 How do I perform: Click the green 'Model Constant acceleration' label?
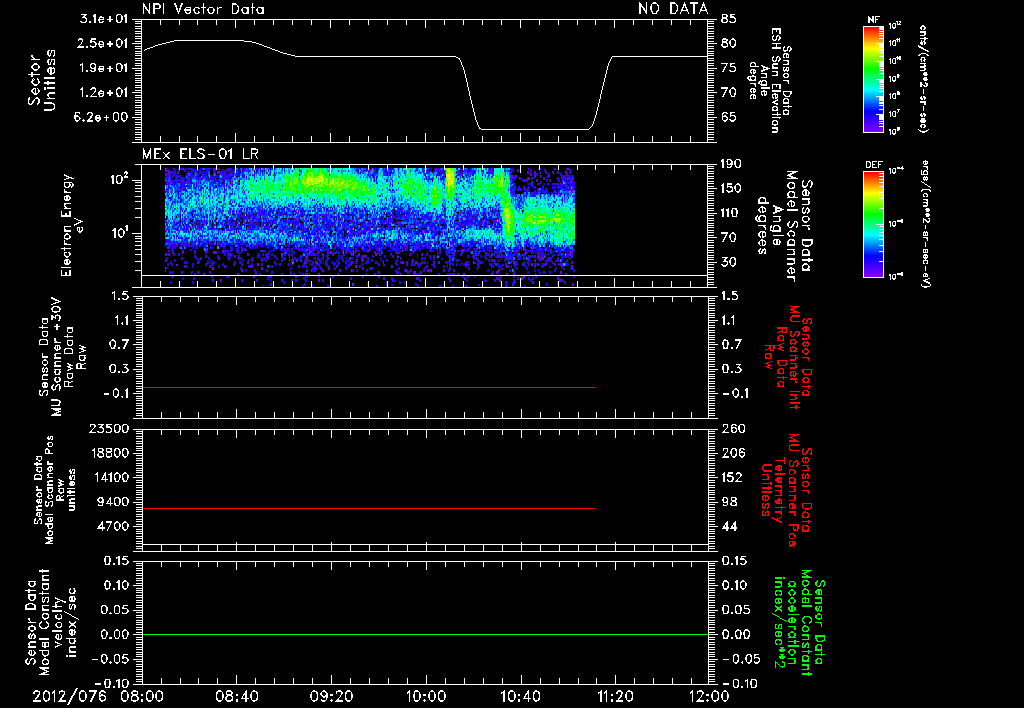click(x=799, y=622)
